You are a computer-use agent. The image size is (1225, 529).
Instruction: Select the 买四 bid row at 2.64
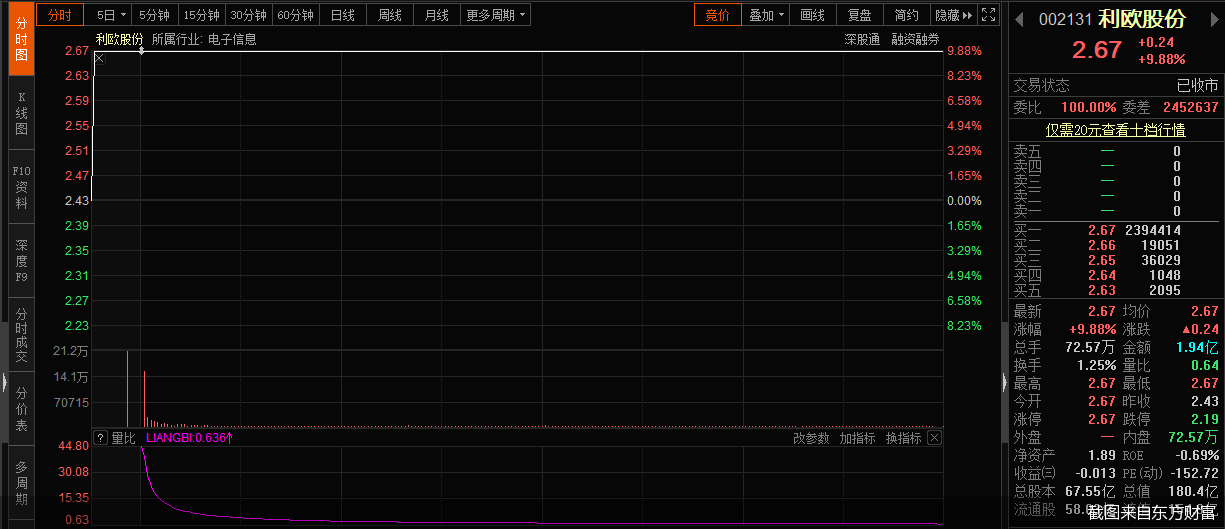(1116, 275)
